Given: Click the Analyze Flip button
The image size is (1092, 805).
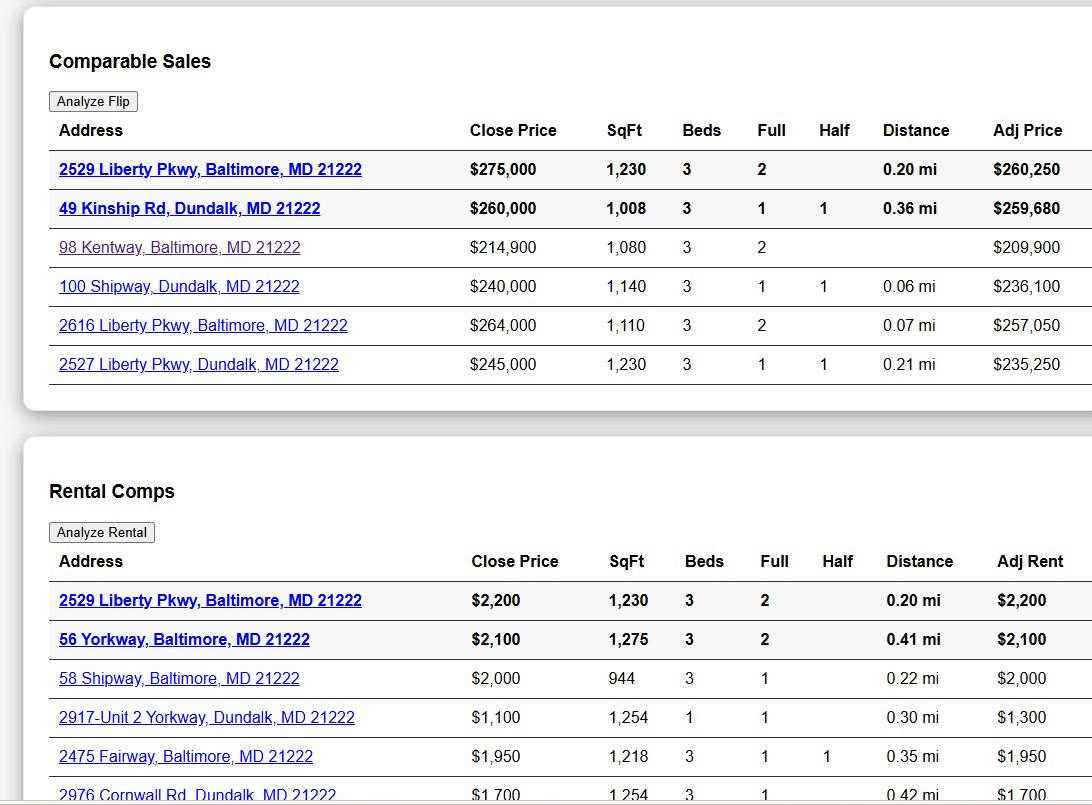Looking at the screenshot, I should pos(93,102).
